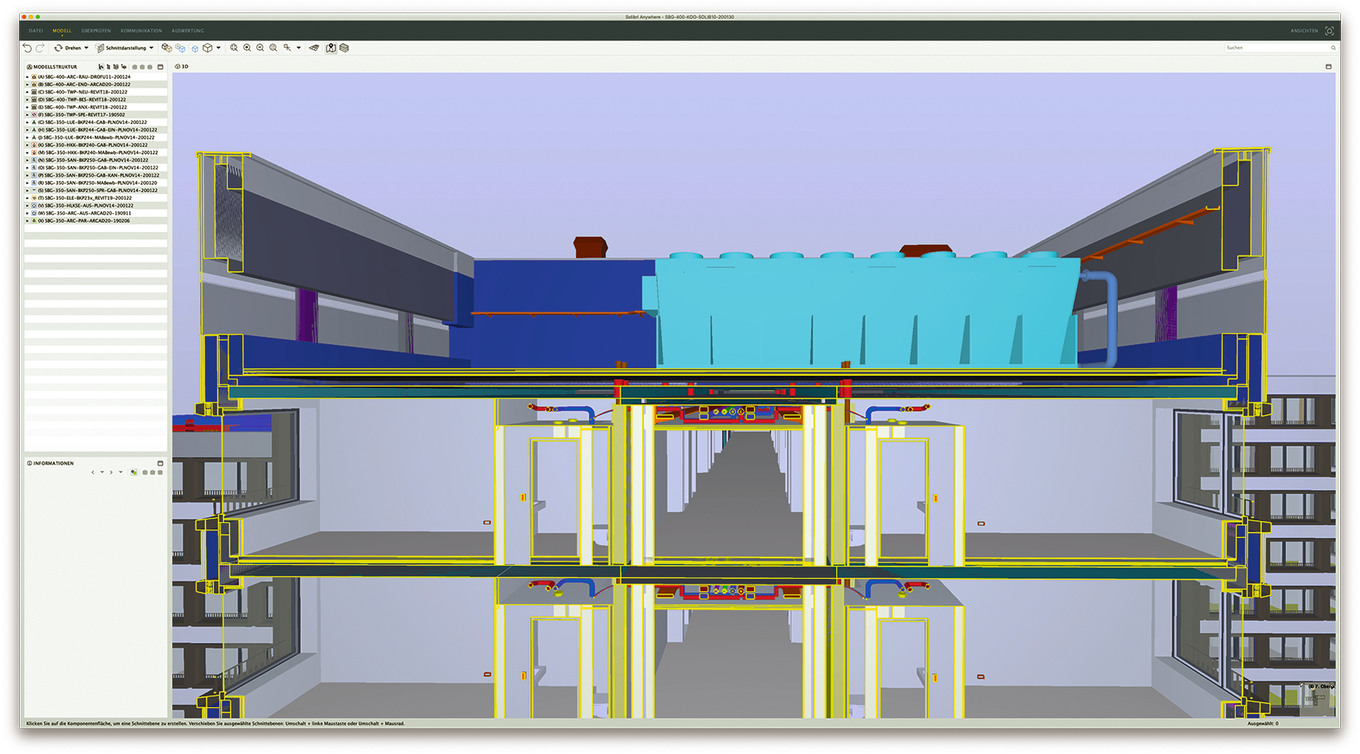Click the Ausgewählt: 0 status text
The image size is (1360, 754).
coord(1263,723)
